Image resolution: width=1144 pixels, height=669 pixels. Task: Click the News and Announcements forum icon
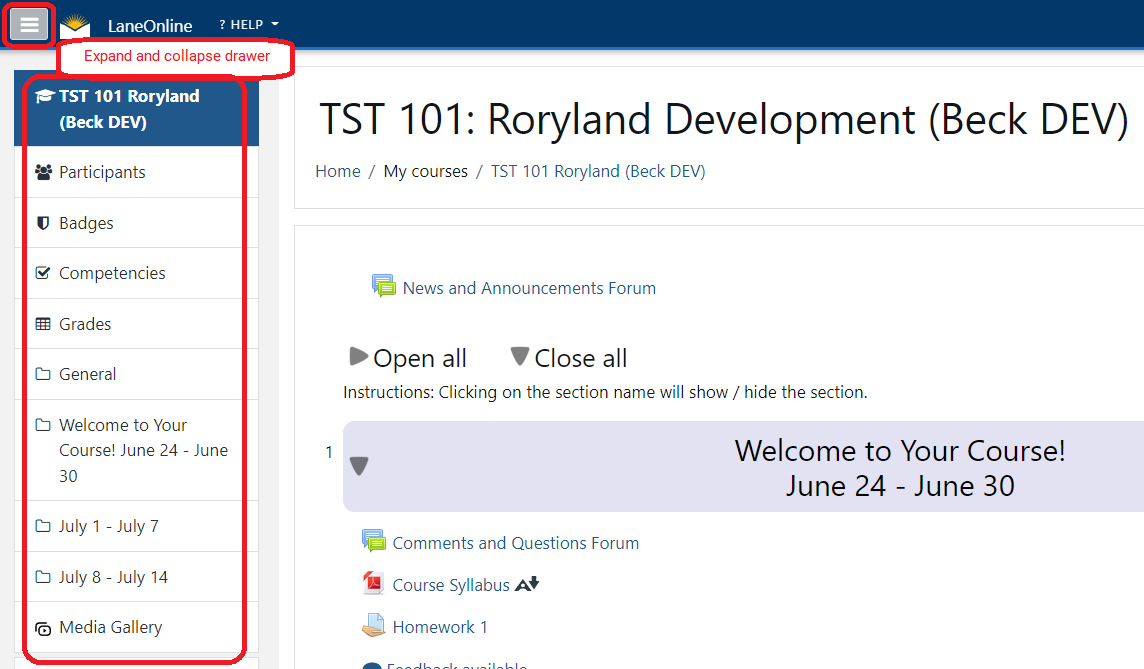click(x=384, y=287)
